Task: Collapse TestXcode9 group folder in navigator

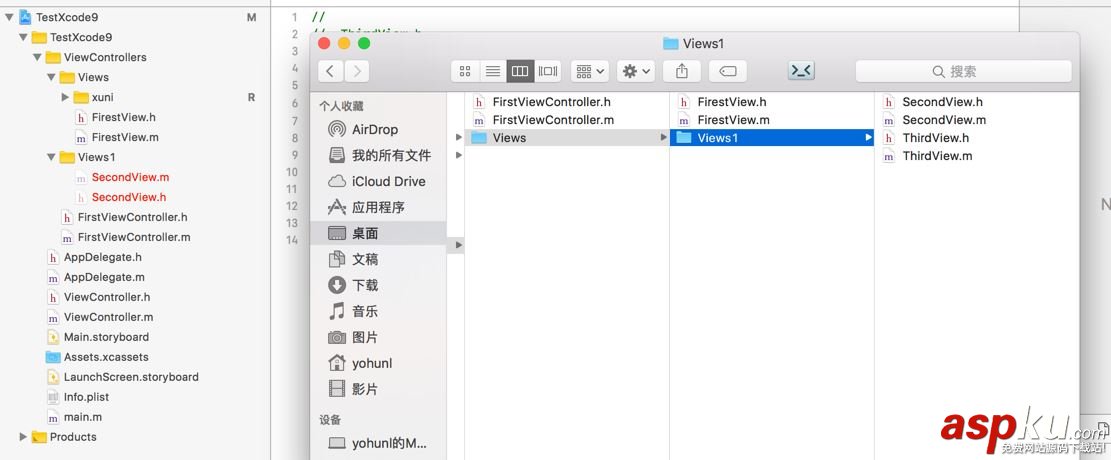Action: point(23,37)
